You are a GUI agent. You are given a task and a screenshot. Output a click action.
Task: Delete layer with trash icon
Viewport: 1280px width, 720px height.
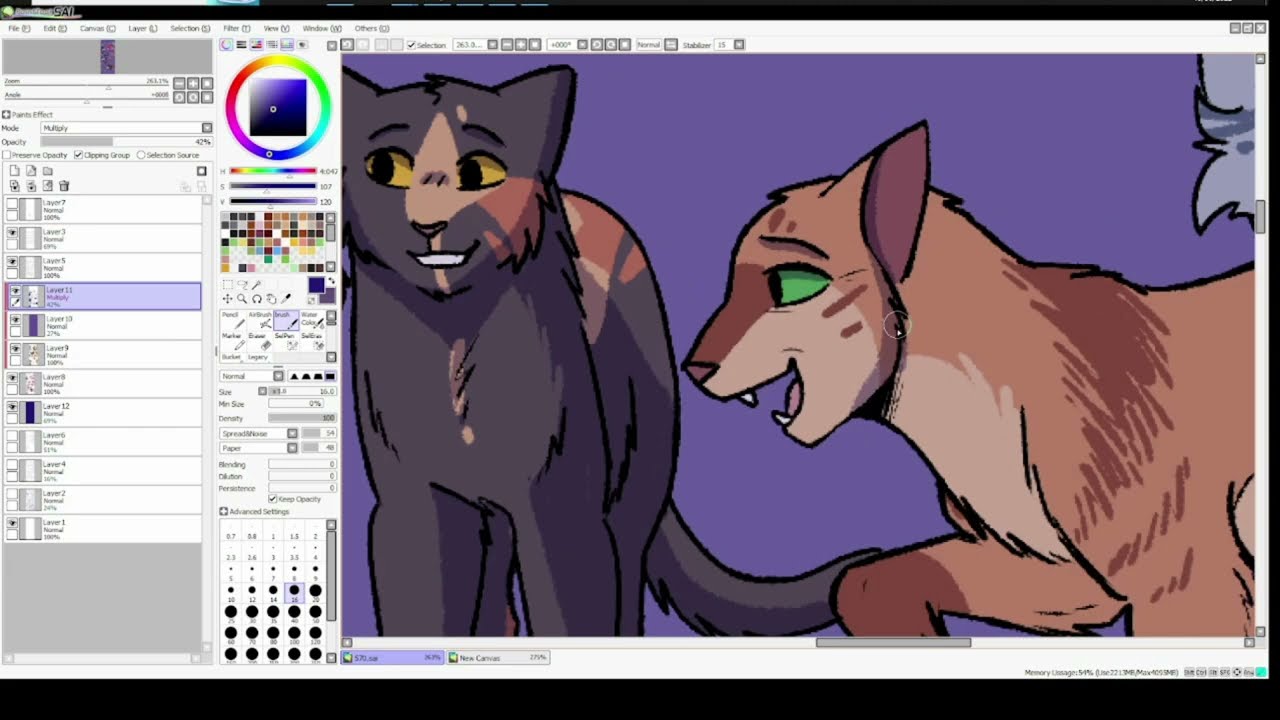tap(64, 186)
